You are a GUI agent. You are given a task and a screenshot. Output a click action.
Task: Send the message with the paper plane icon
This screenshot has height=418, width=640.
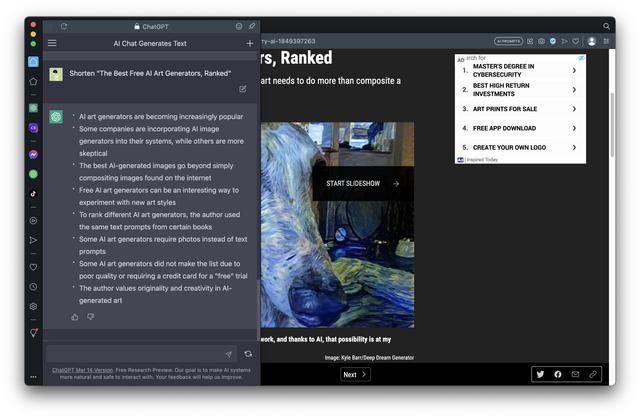coord(229,354)
